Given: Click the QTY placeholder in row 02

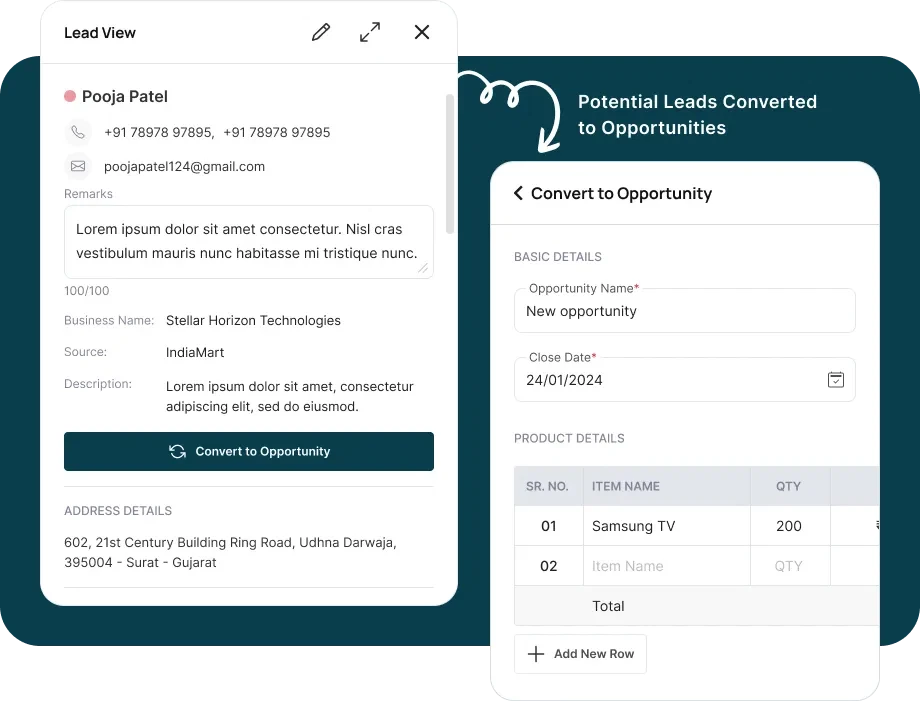Looking at the screenshot, I should [x=789, y=566].
